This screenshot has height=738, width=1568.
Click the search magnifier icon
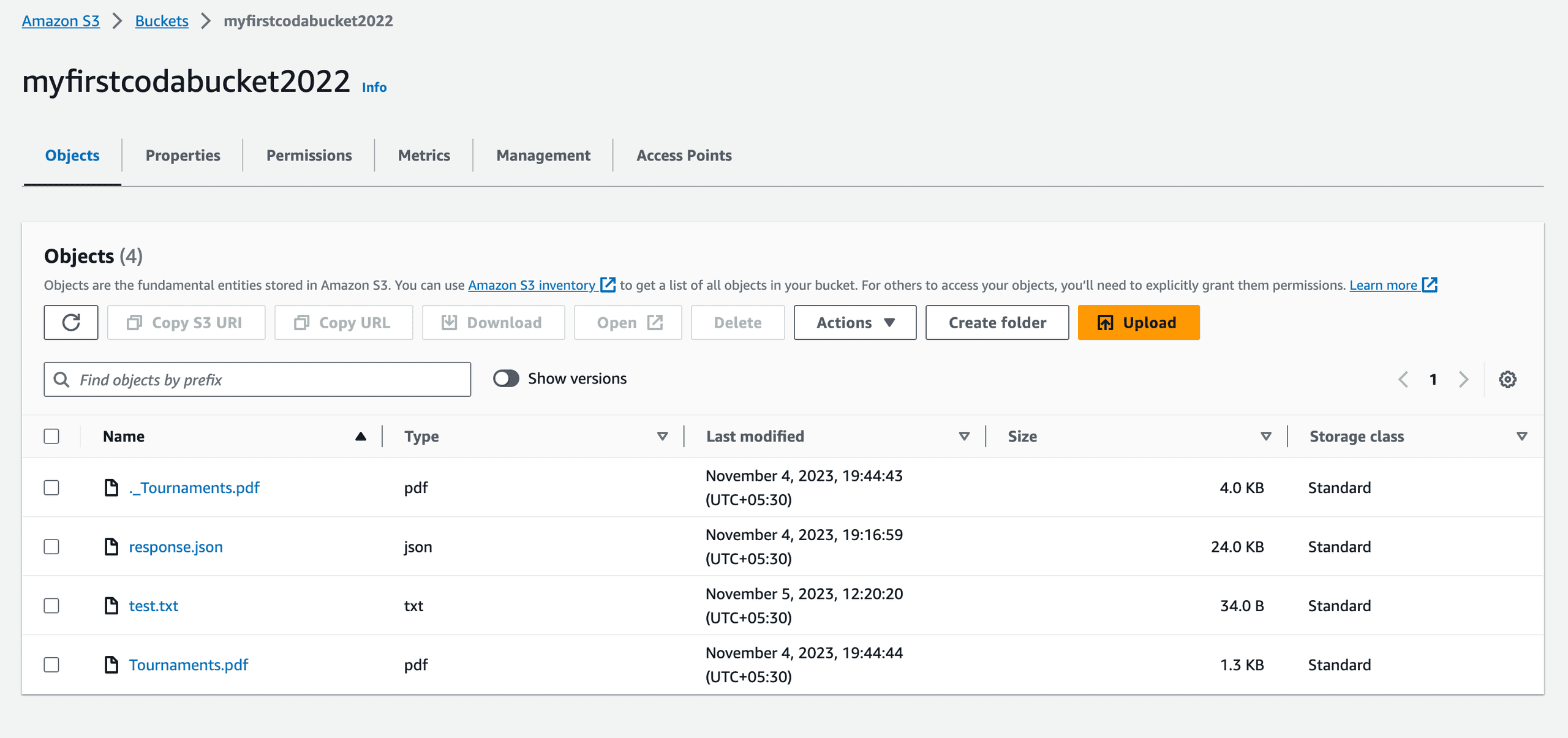point(61,380)
